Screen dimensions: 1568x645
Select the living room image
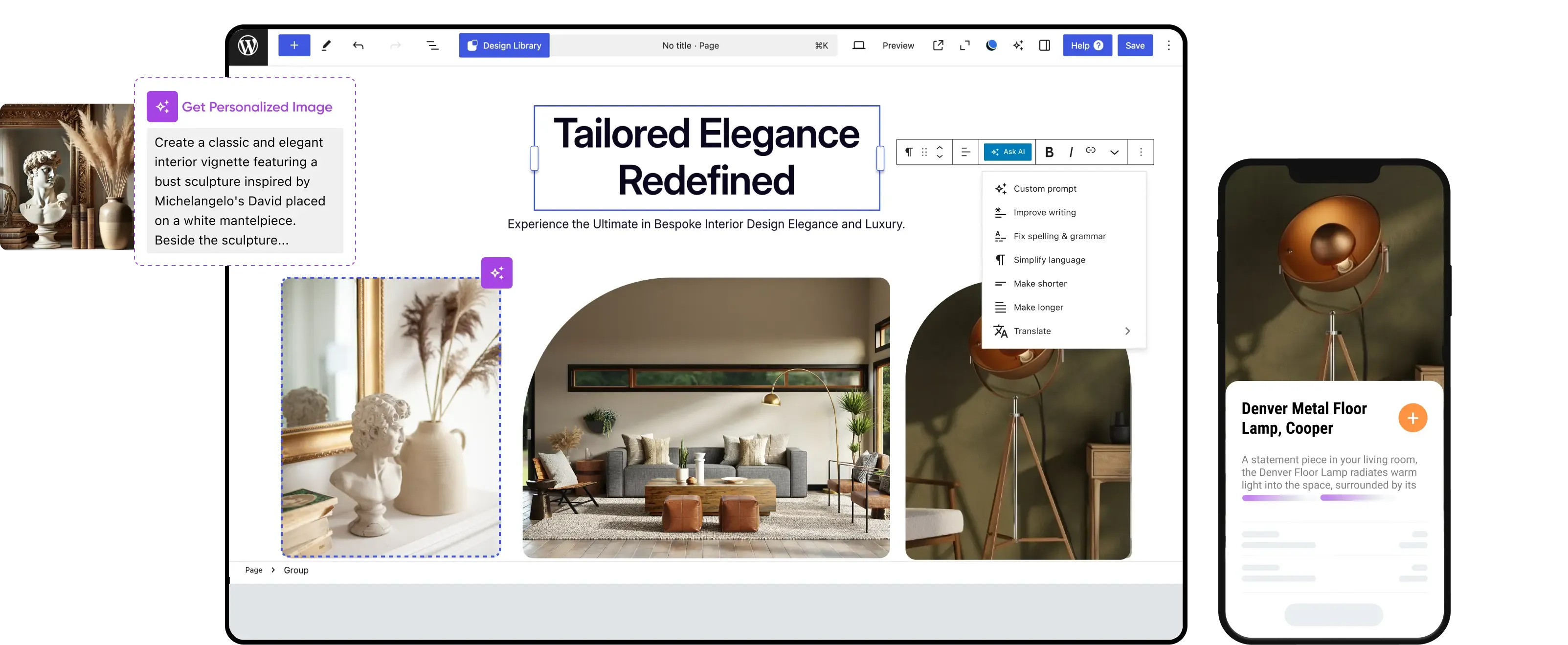tap(706, 419)
